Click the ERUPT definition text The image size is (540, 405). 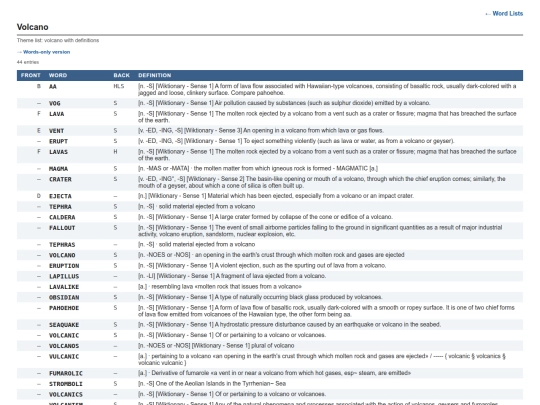point(297,141)
